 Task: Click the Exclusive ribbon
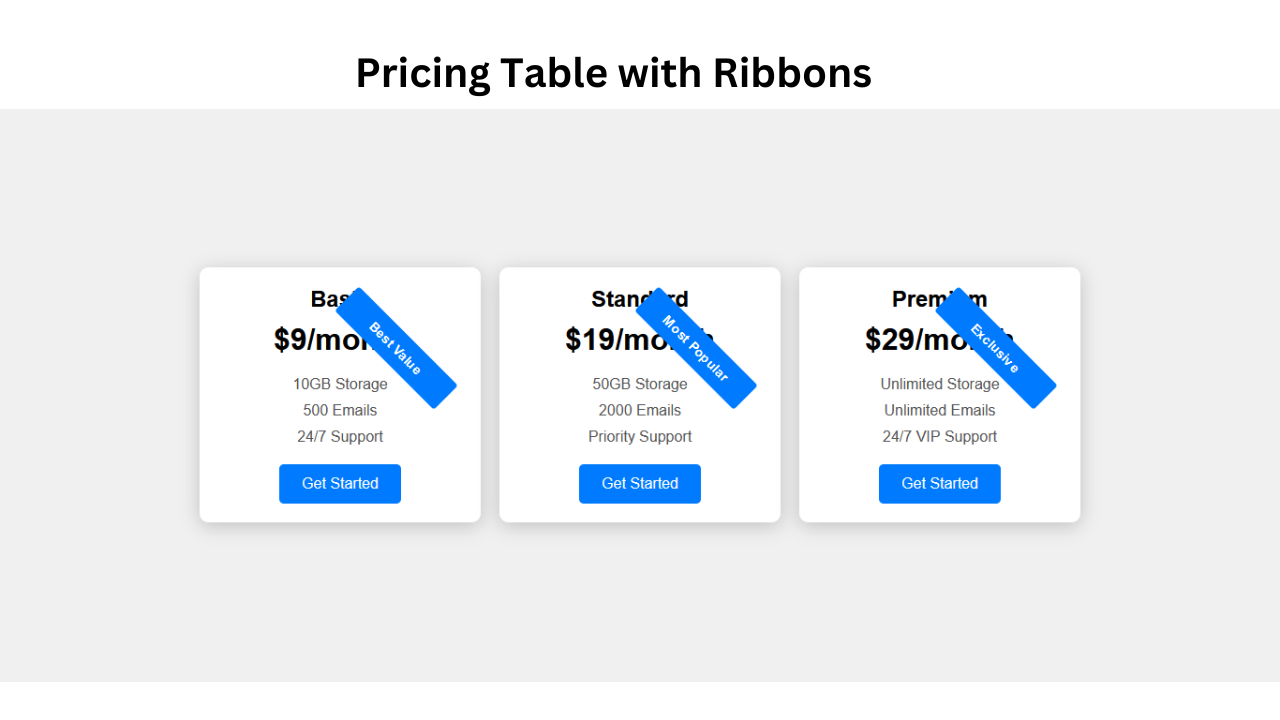(x=996, y=348)
